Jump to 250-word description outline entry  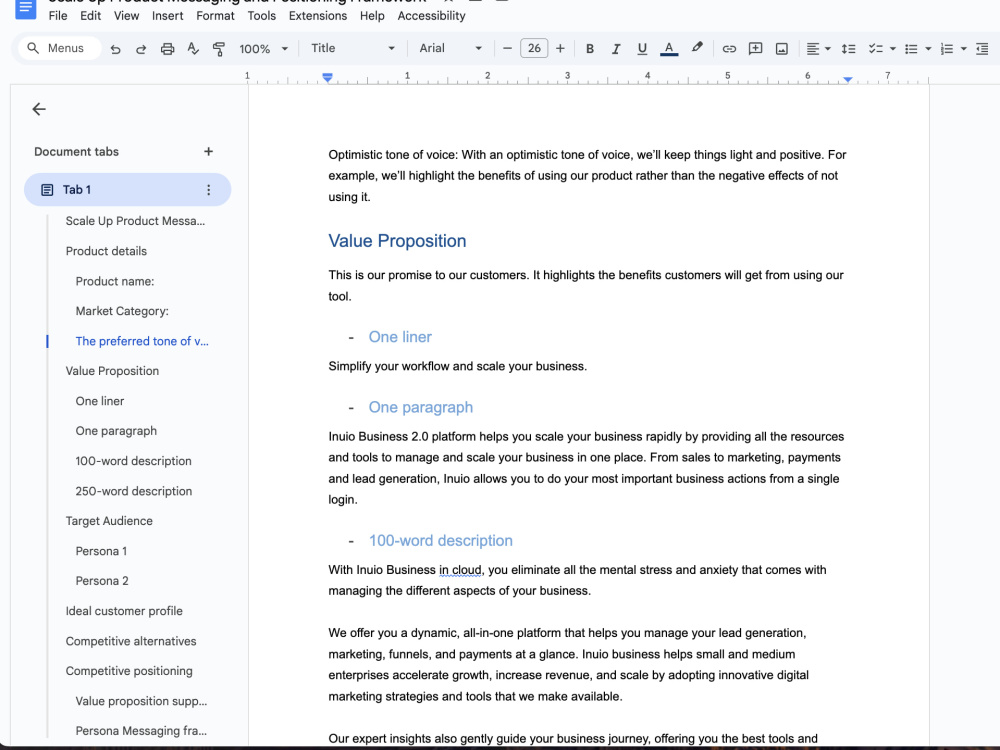tap(133, 491)
